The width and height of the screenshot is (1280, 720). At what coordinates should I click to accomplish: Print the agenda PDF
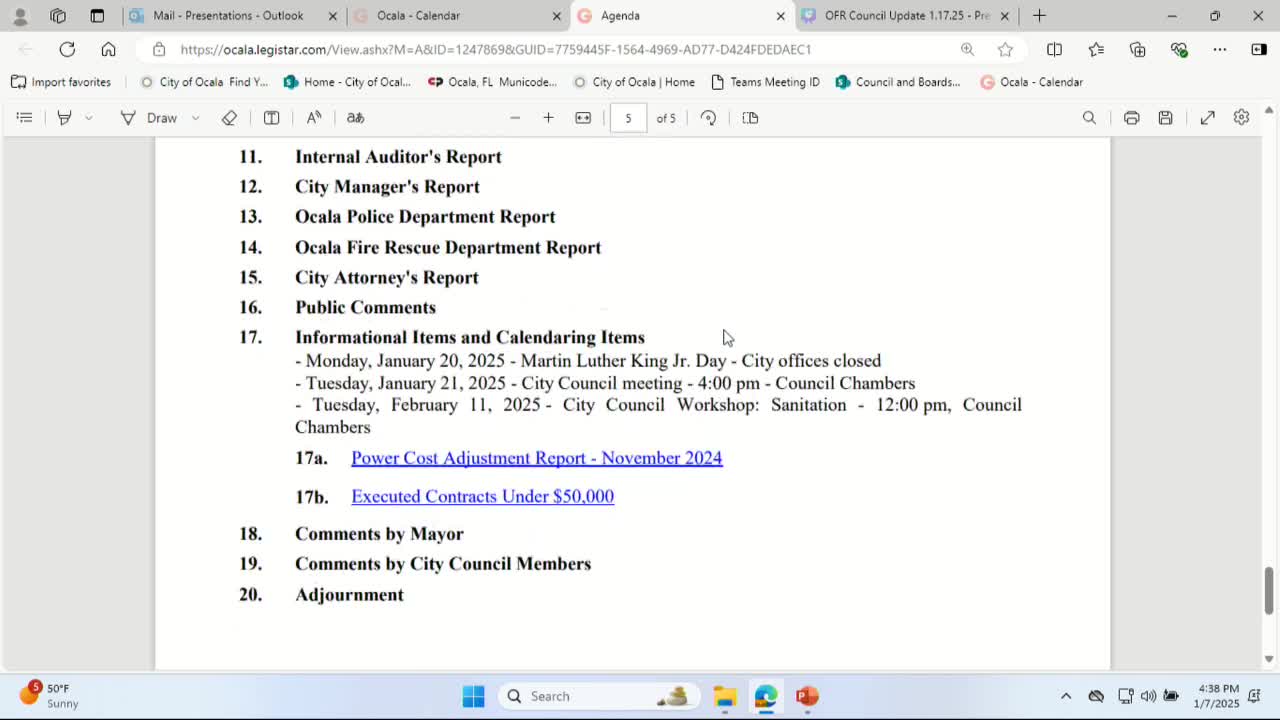tap(1131, 117)
